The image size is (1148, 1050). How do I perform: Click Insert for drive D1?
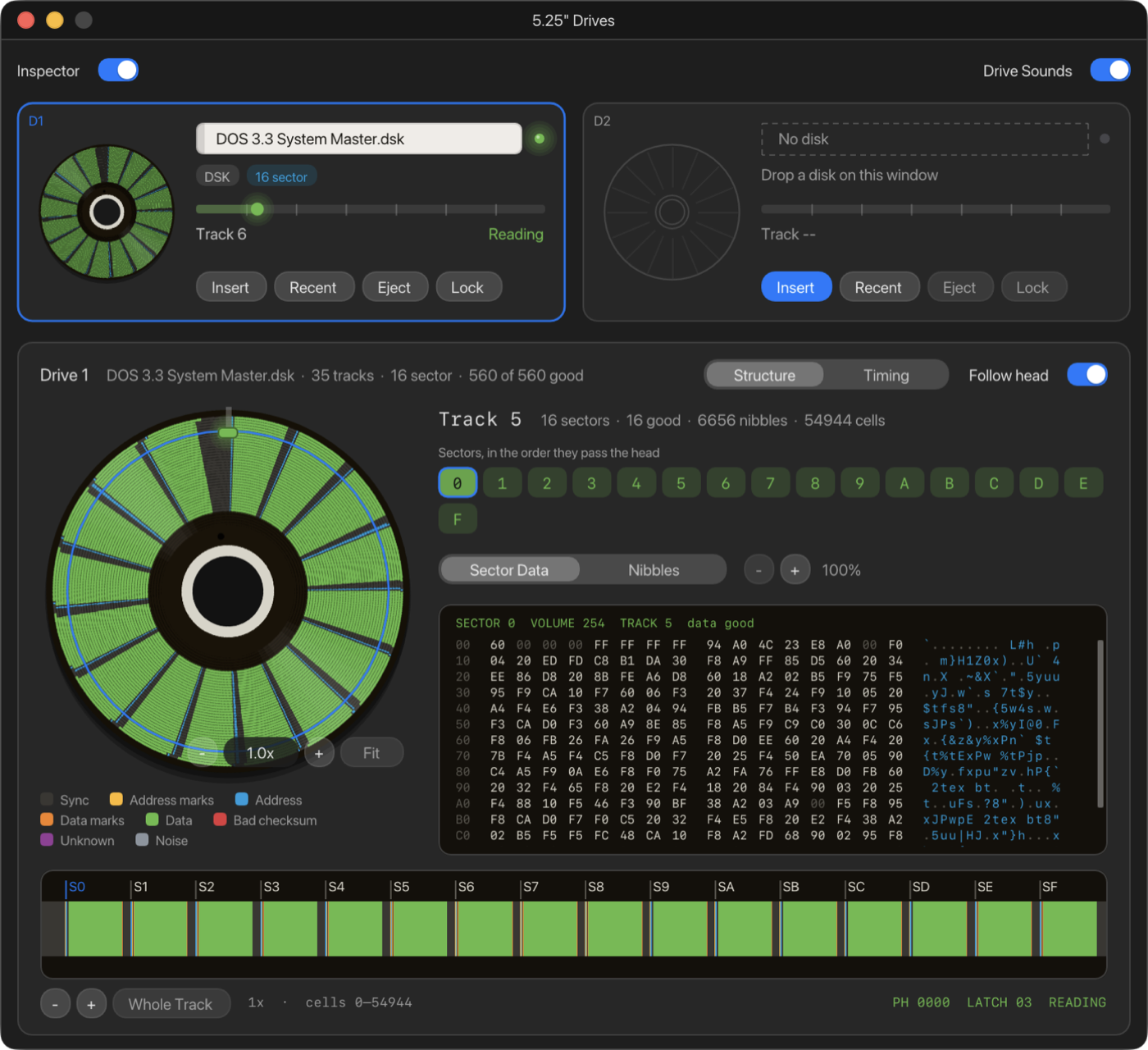click(x=230, y=287)
